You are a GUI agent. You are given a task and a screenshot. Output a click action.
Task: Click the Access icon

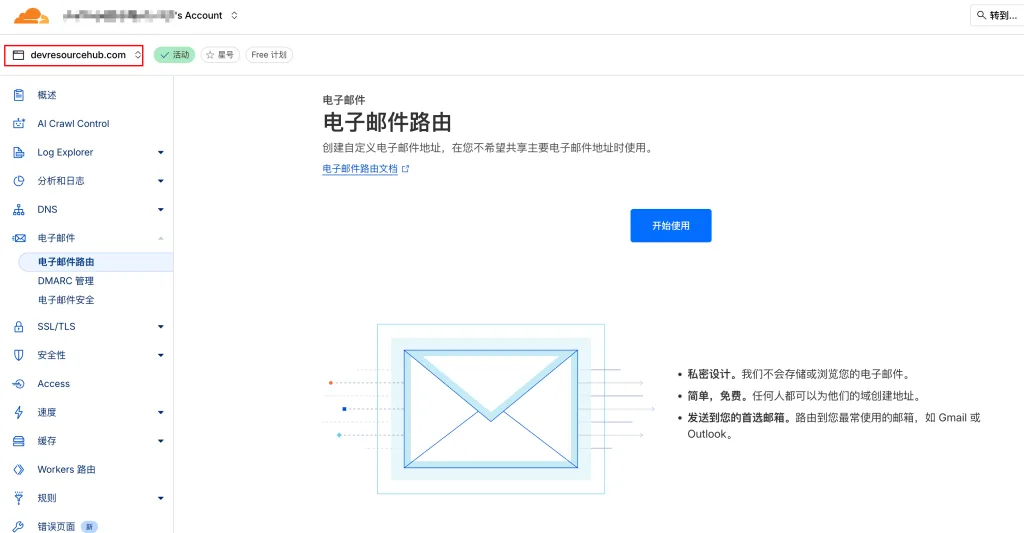(x=19, y=384)
